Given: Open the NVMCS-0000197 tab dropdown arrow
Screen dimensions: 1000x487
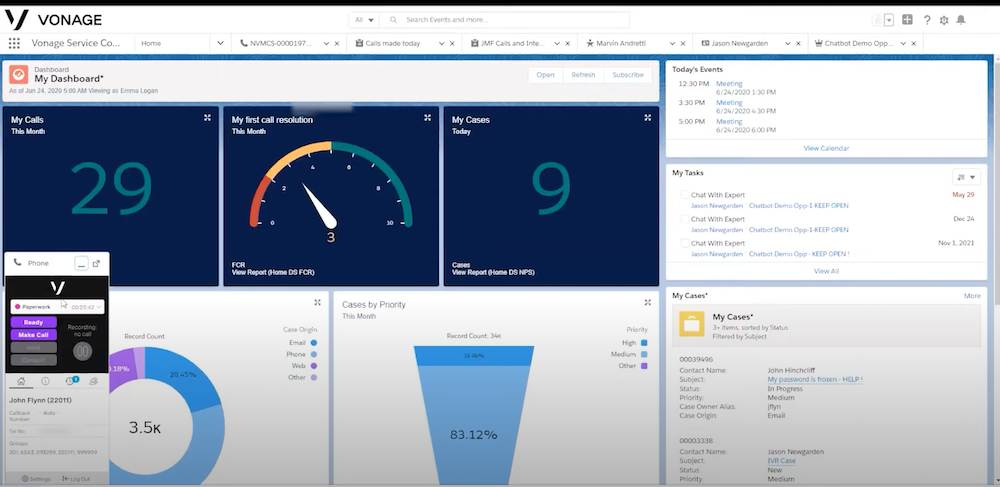Looking at the screenshot, I should (x=326, y=43).
